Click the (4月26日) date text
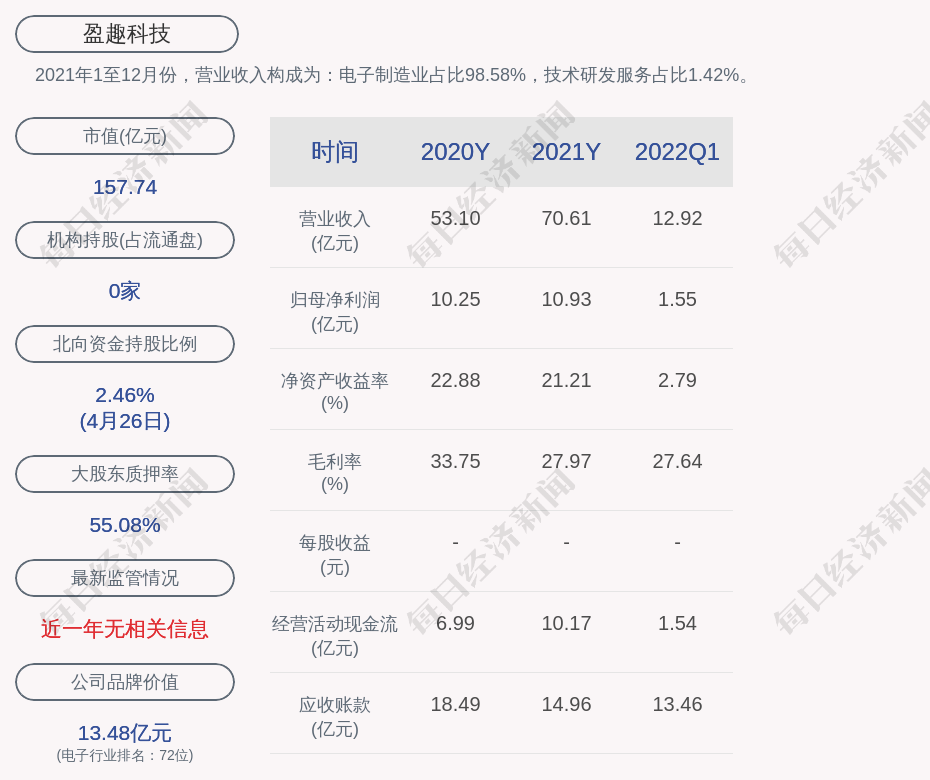The width and height of the screenshot is (930, 780). [x=125, y=421]
